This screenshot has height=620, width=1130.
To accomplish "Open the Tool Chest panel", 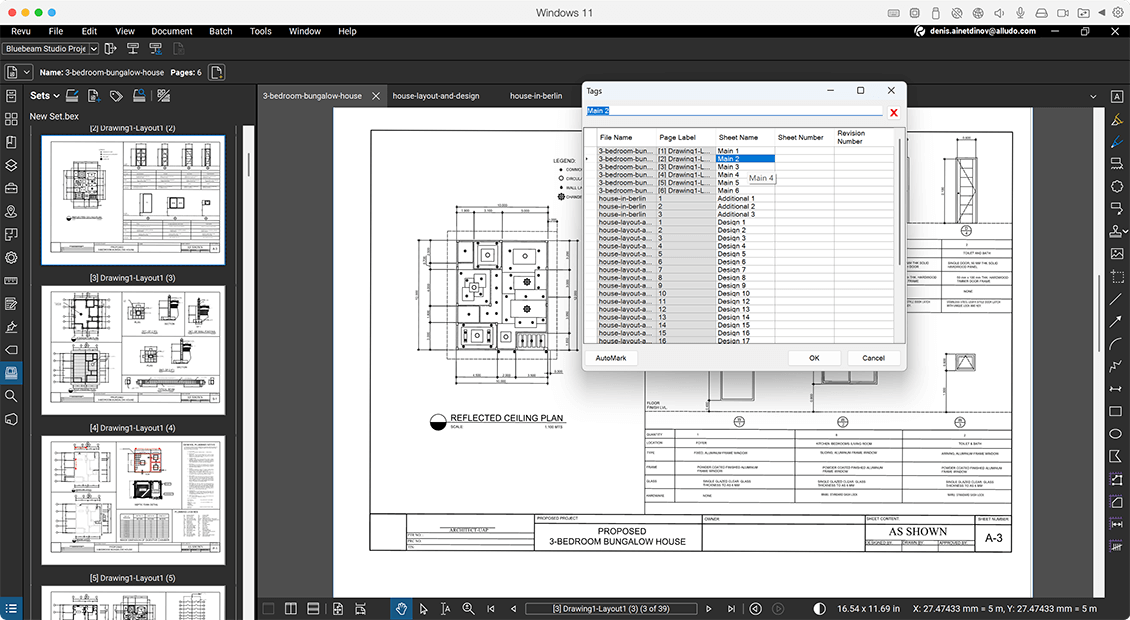I will (11, 189).
